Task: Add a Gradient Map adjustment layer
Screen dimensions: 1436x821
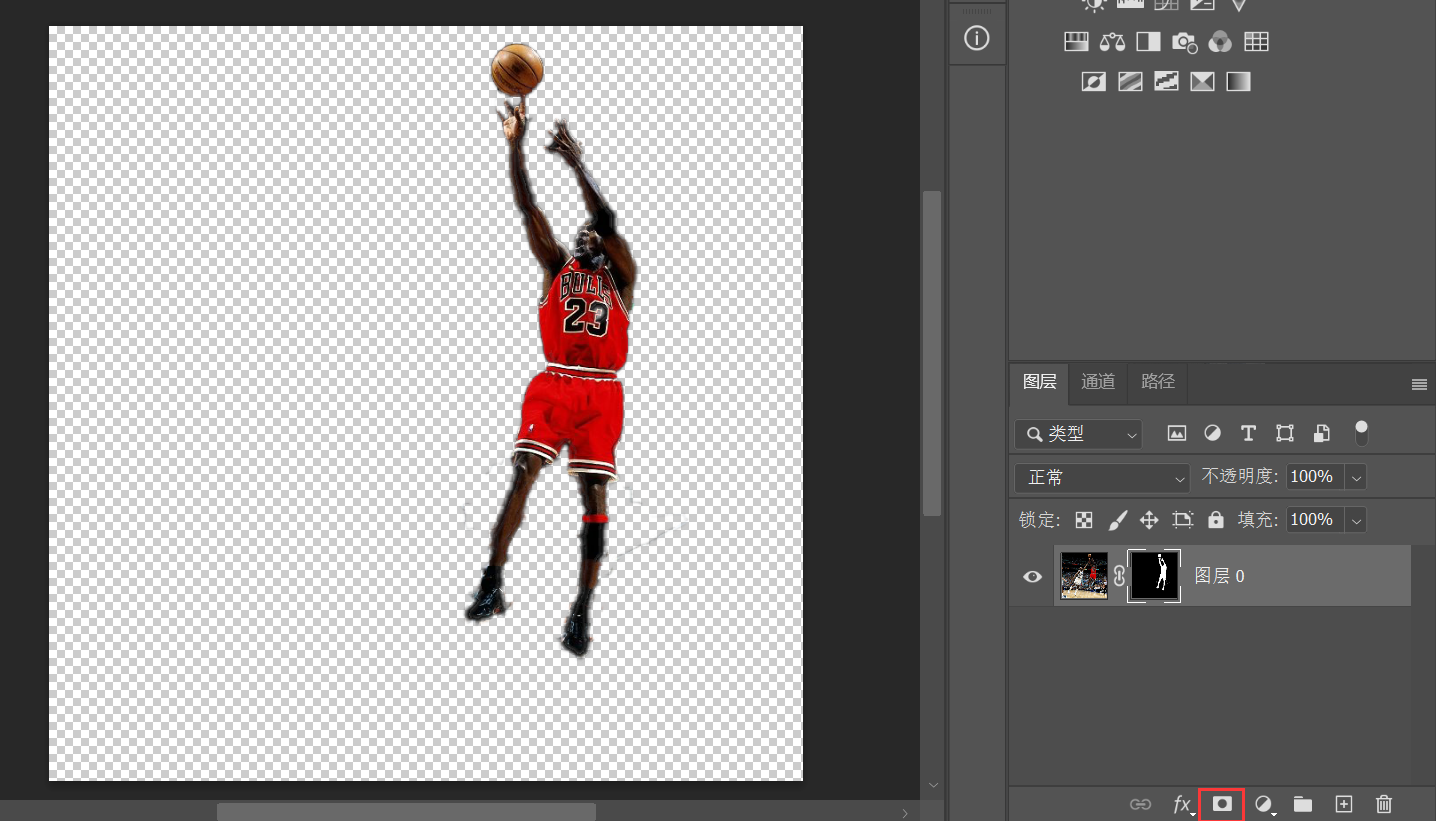Action: point(1238,82)
